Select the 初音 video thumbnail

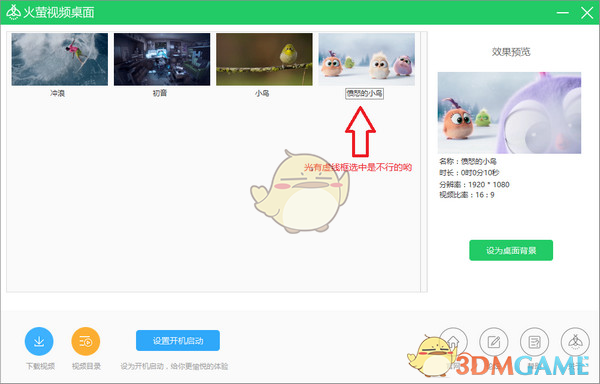tap(162, 59)
